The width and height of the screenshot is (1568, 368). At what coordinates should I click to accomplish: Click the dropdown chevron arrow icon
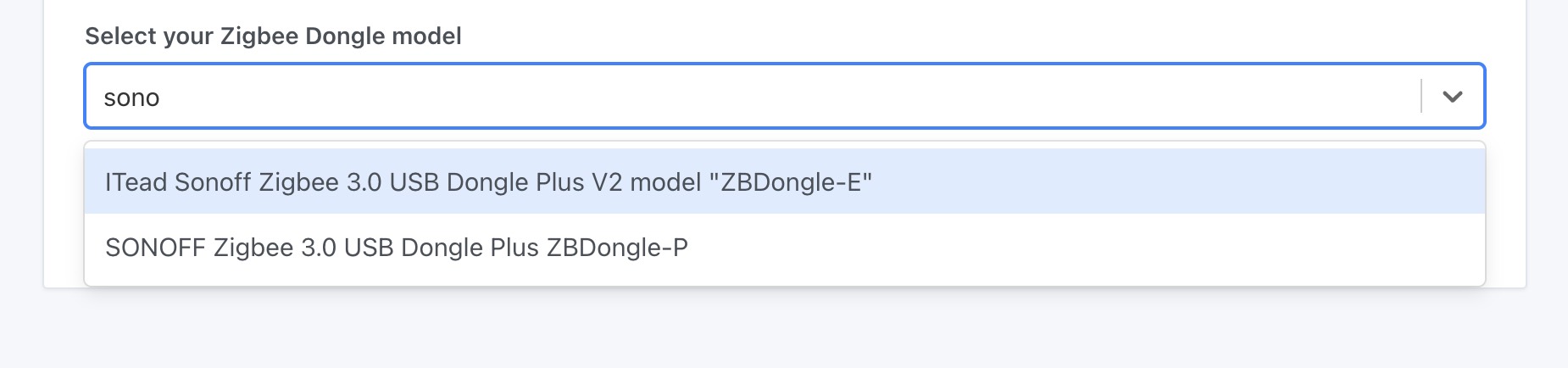tap(1453, 97)
